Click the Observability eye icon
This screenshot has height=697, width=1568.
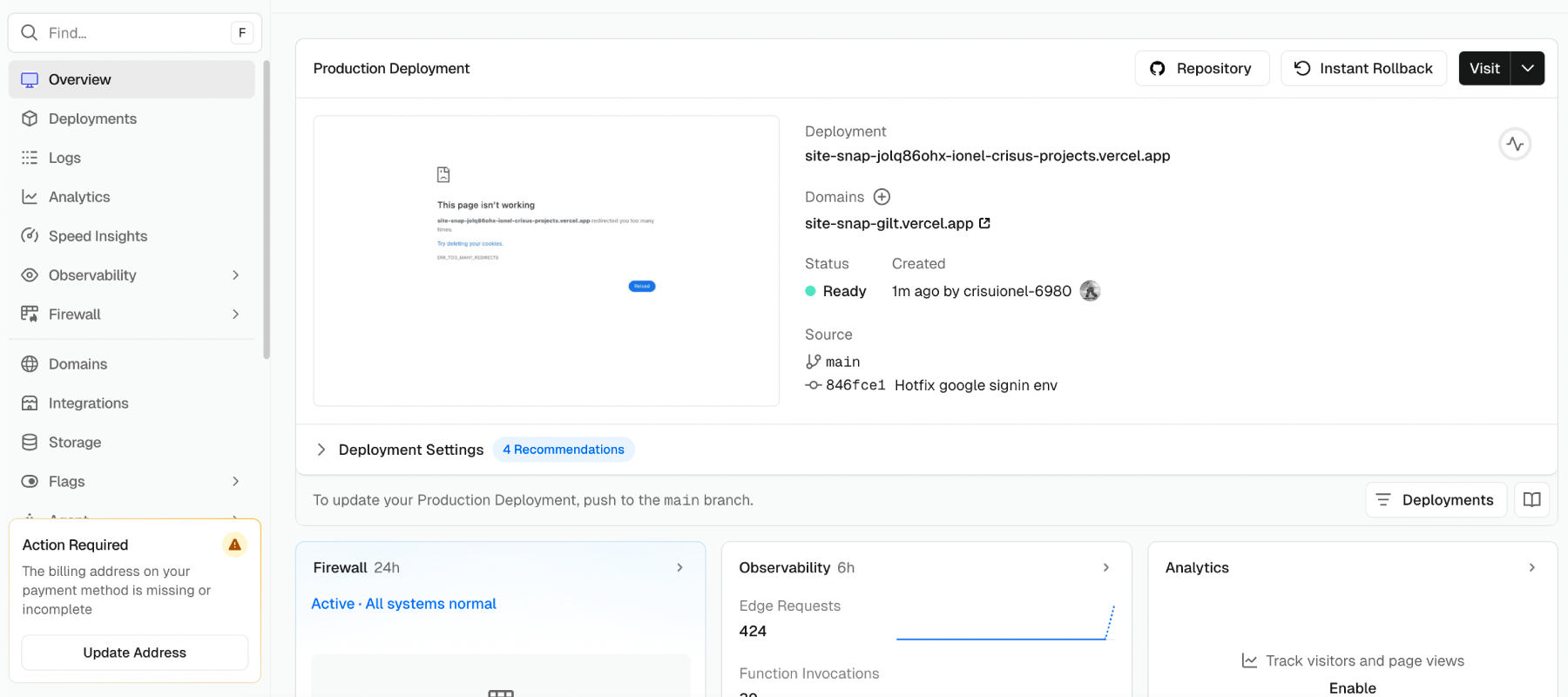pos(30,275)
